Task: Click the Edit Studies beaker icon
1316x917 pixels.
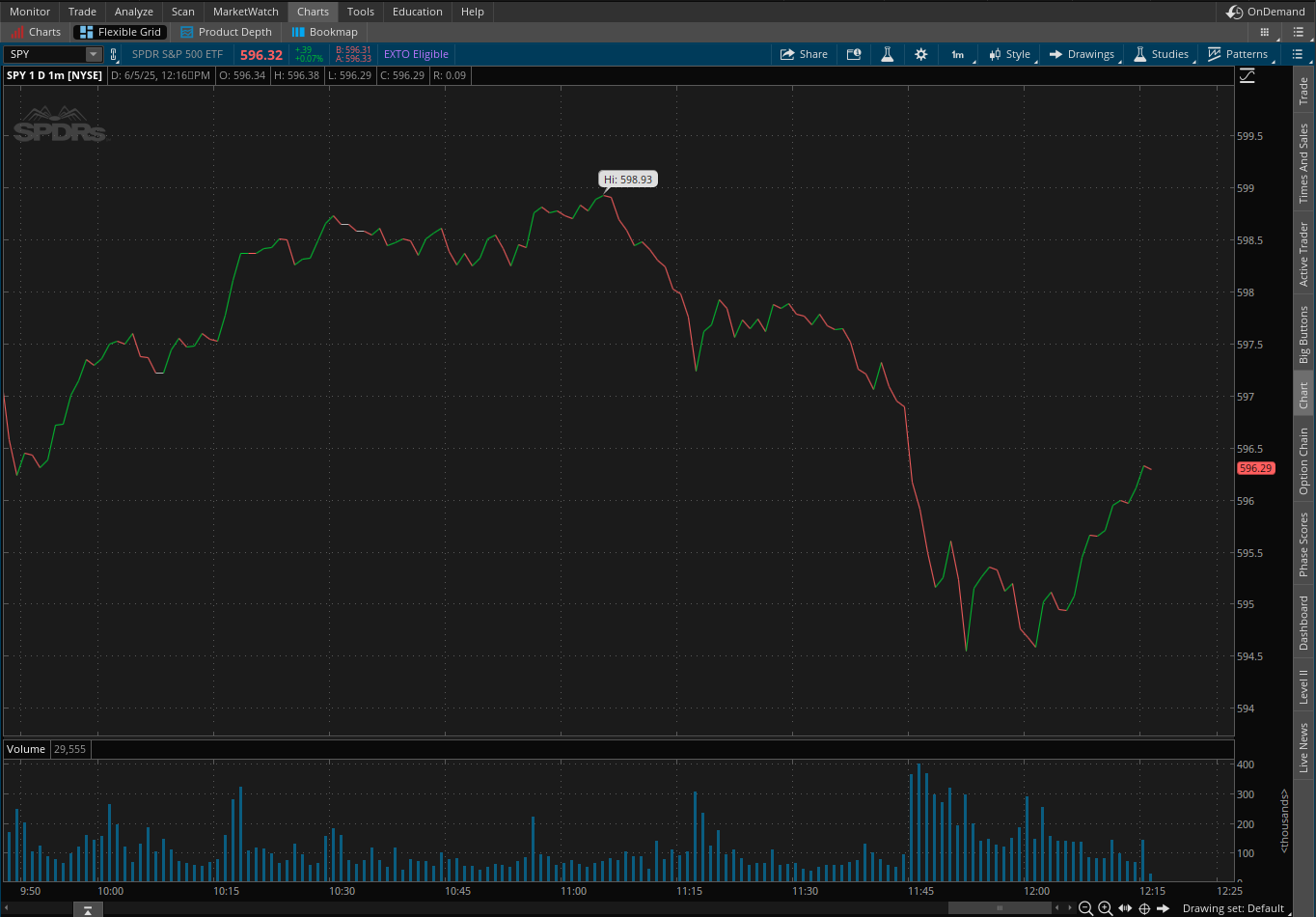Action: click(887, 54)
